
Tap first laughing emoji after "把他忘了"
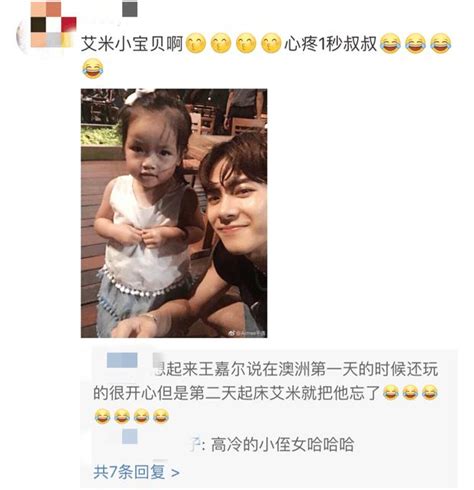391,393
